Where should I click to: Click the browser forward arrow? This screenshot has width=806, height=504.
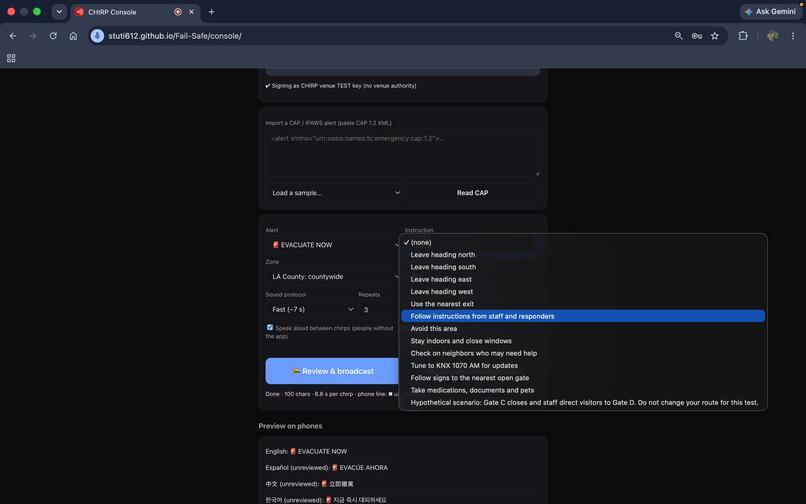(33, 36)
